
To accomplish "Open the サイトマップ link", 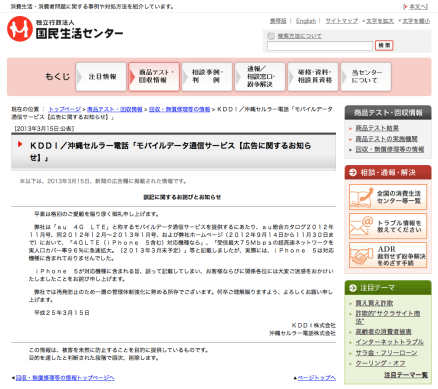I will 341,21.
